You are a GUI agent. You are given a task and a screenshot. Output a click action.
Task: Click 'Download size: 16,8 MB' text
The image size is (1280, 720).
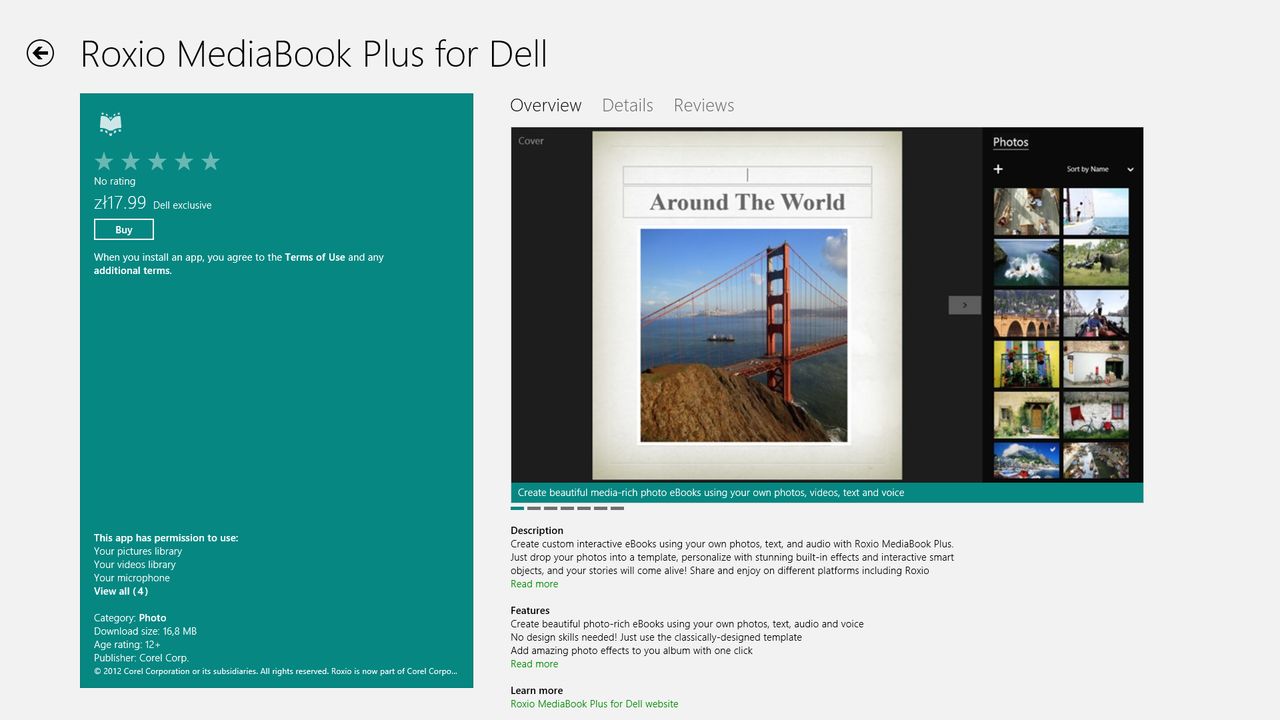[x=145, y=631]
